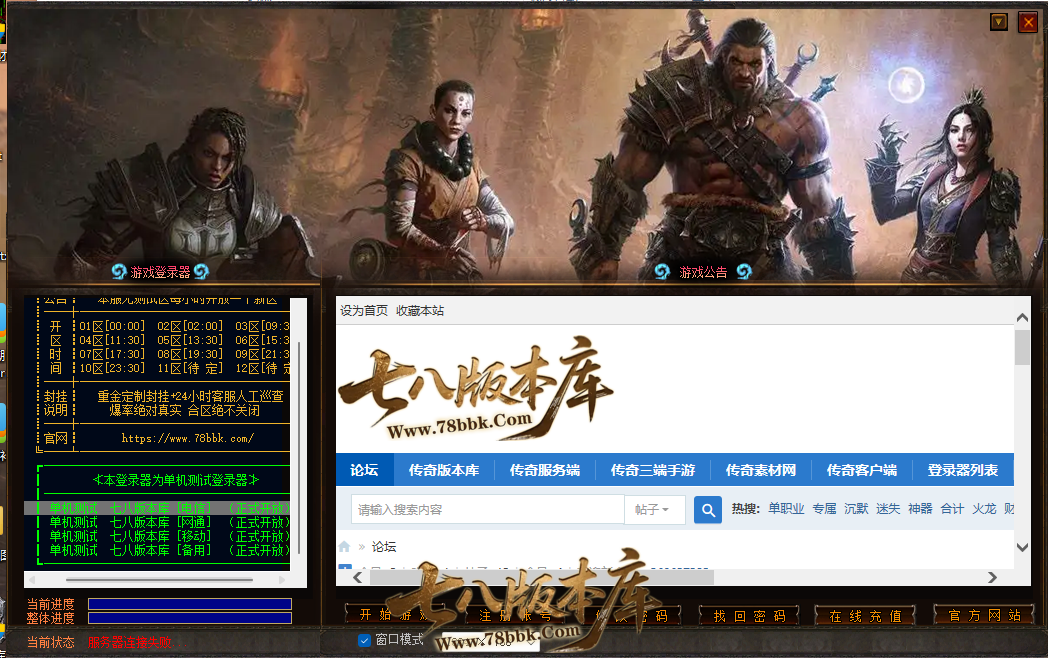Click the web page scroll-down arrow
The image size is (1048, 658).
1022,547
